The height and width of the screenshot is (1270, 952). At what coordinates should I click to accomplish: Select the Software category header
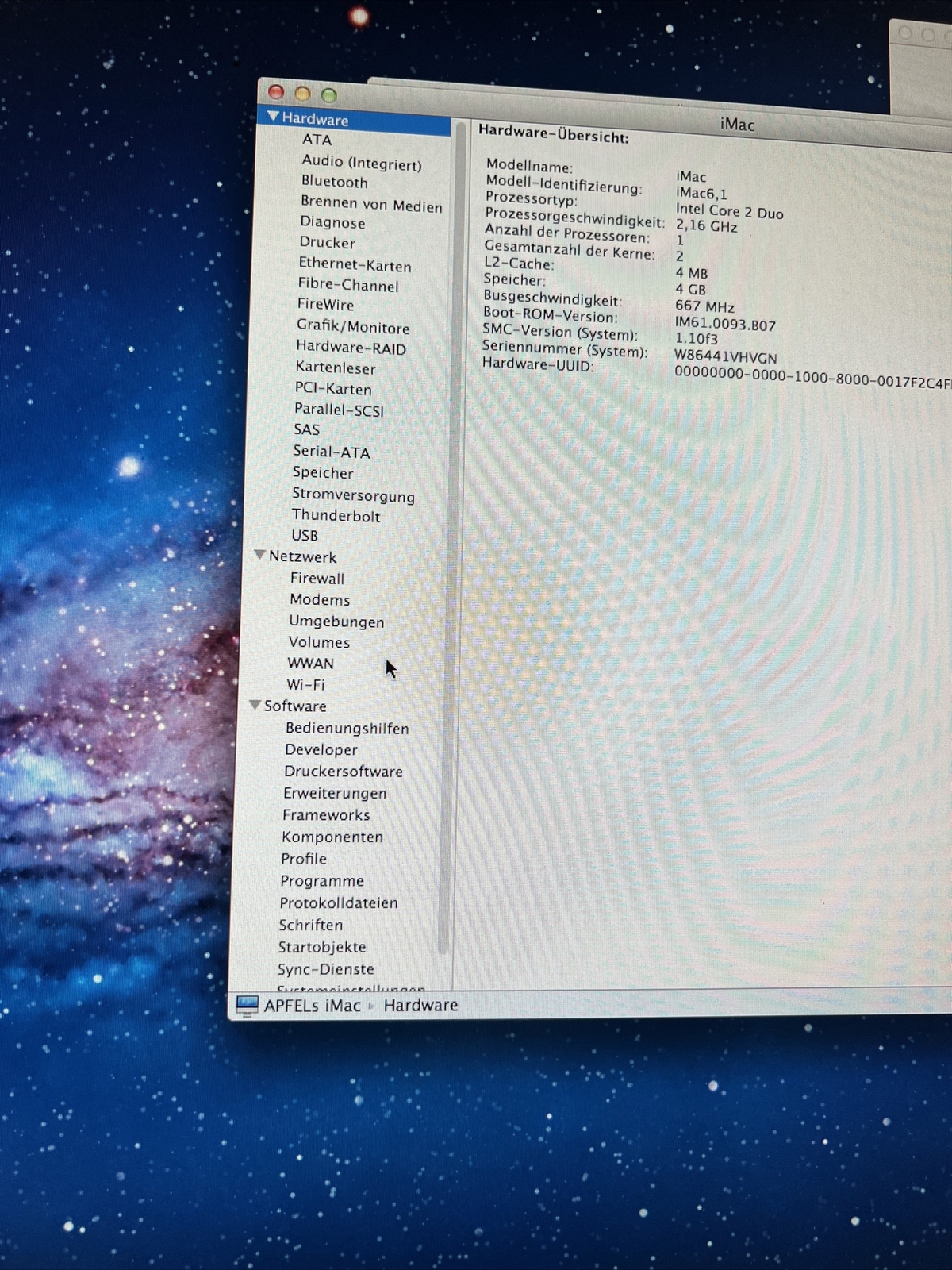point(295,706)
